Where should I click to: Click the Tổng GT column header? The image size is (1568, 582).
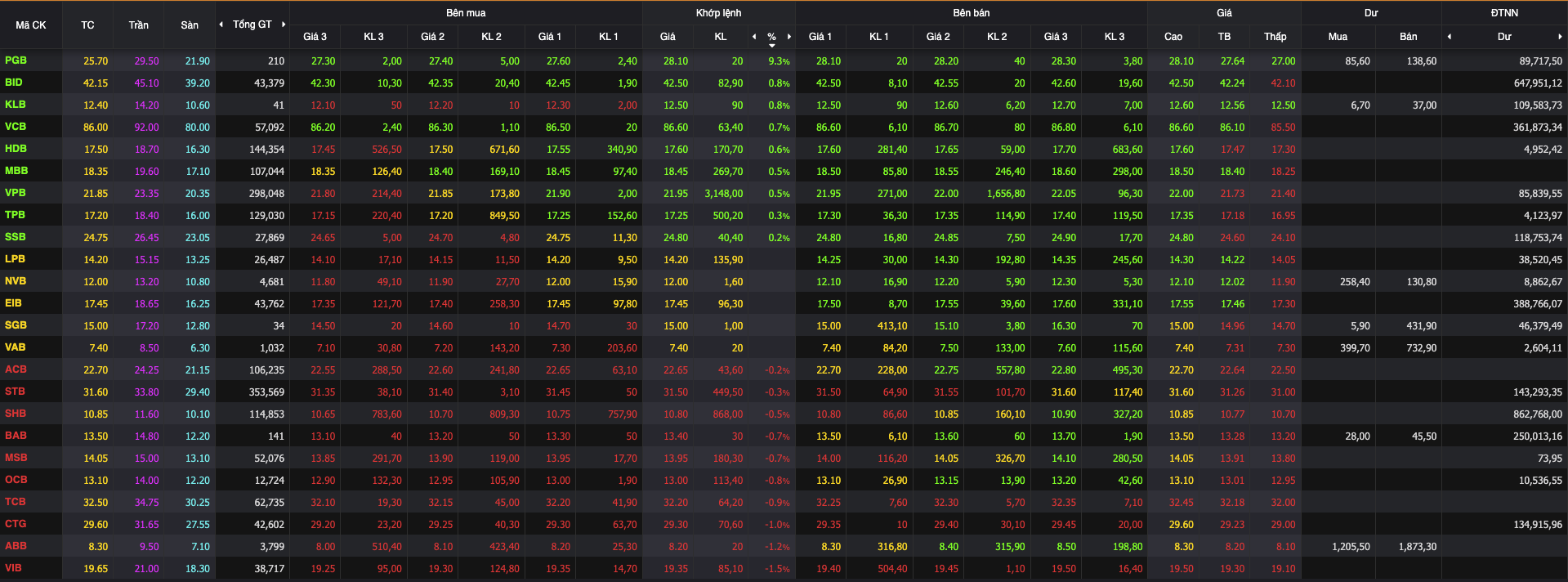[x=252, y=25]
